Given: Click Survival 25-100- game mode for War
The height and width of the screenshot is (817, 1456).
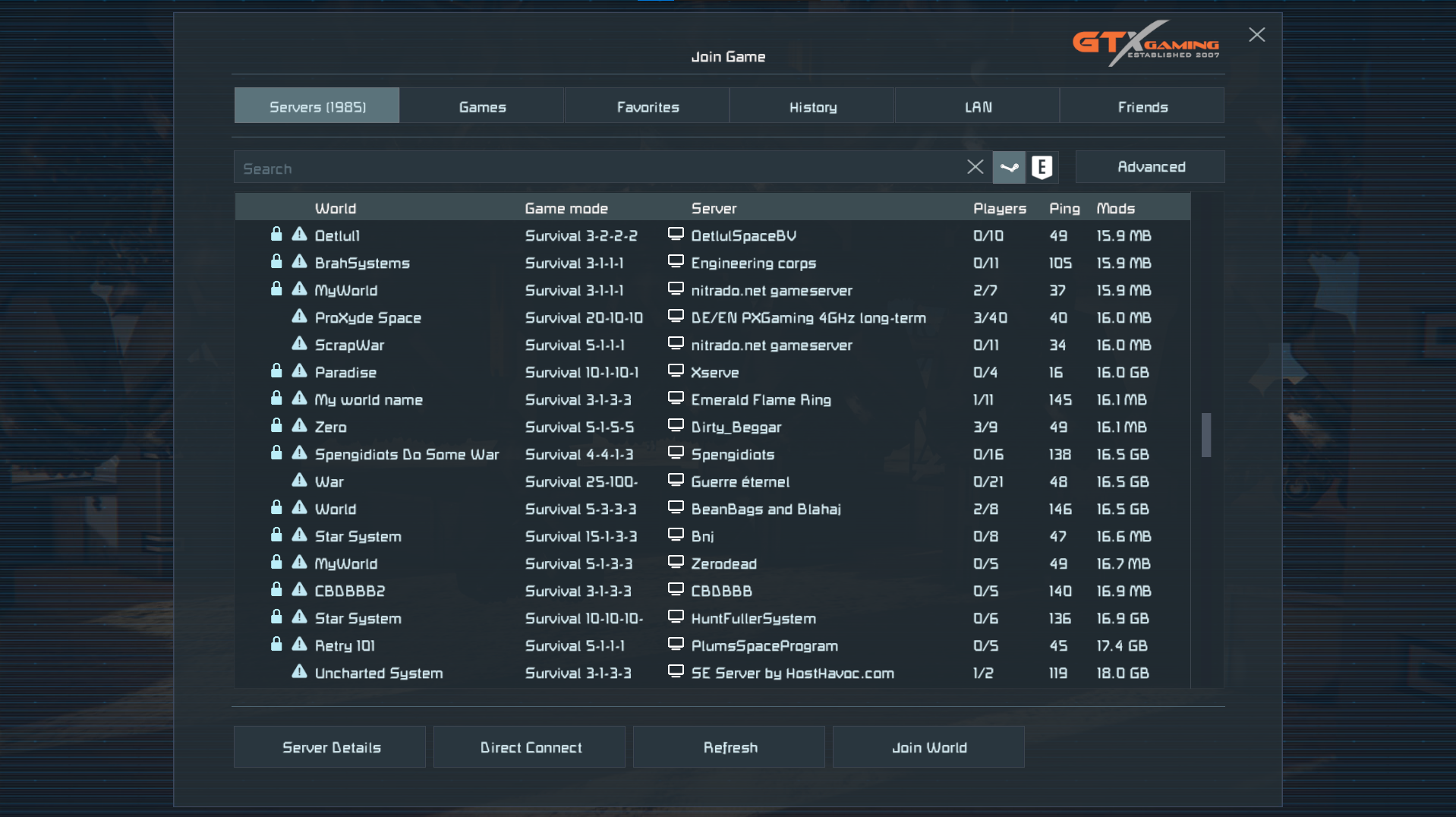Looking at the screenshot, I should (x=581, y=481).
